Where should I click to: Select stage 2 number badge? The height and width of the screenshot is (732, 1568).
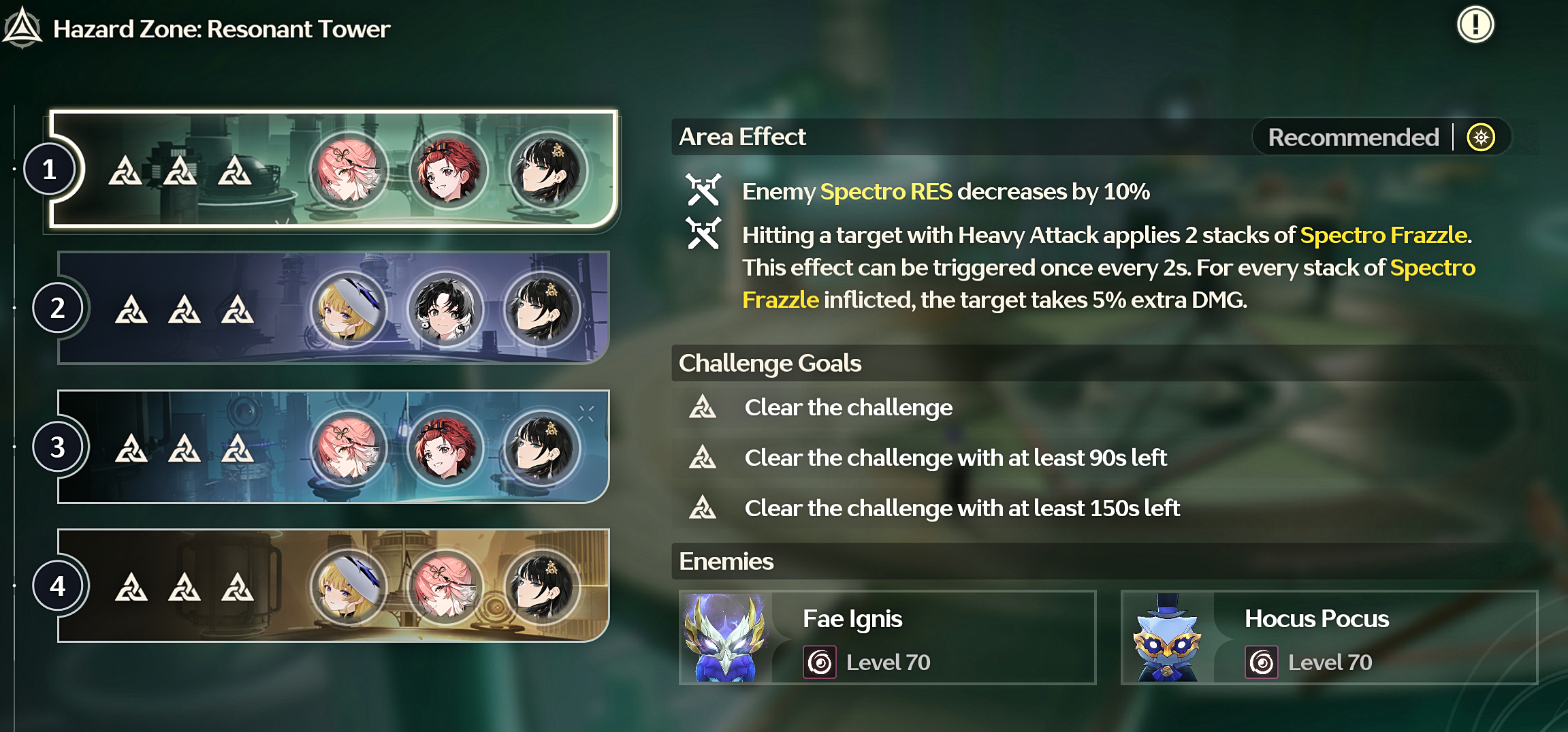tap(58, 308)
